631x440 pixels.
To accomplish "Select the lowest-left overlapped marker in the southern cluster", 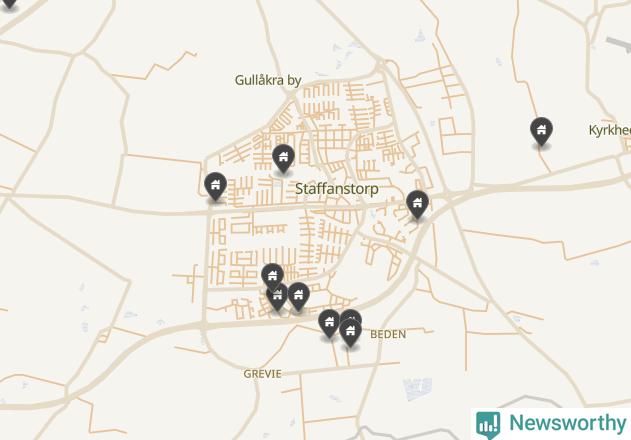I will pos(277,299).
